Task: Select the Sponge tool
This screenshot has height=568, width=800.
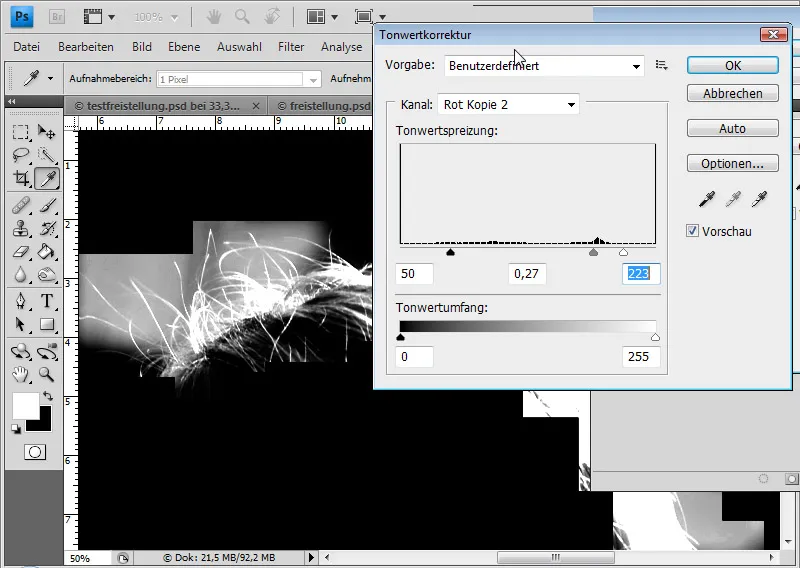Action: tap(47, 275)
